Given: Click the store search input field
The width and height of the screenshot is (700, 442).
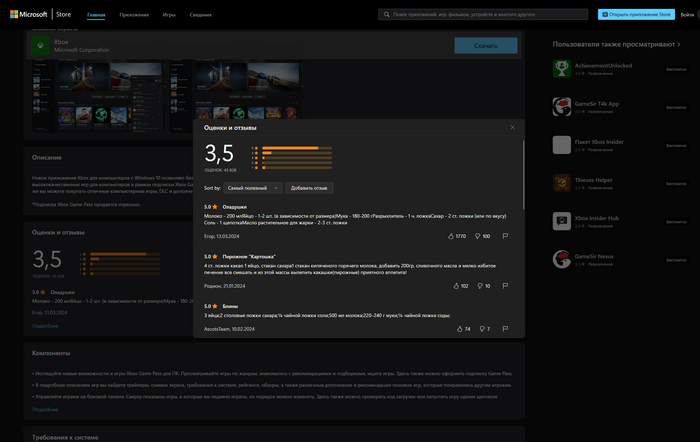Looking at the screenshot, I should pos(484,15).
